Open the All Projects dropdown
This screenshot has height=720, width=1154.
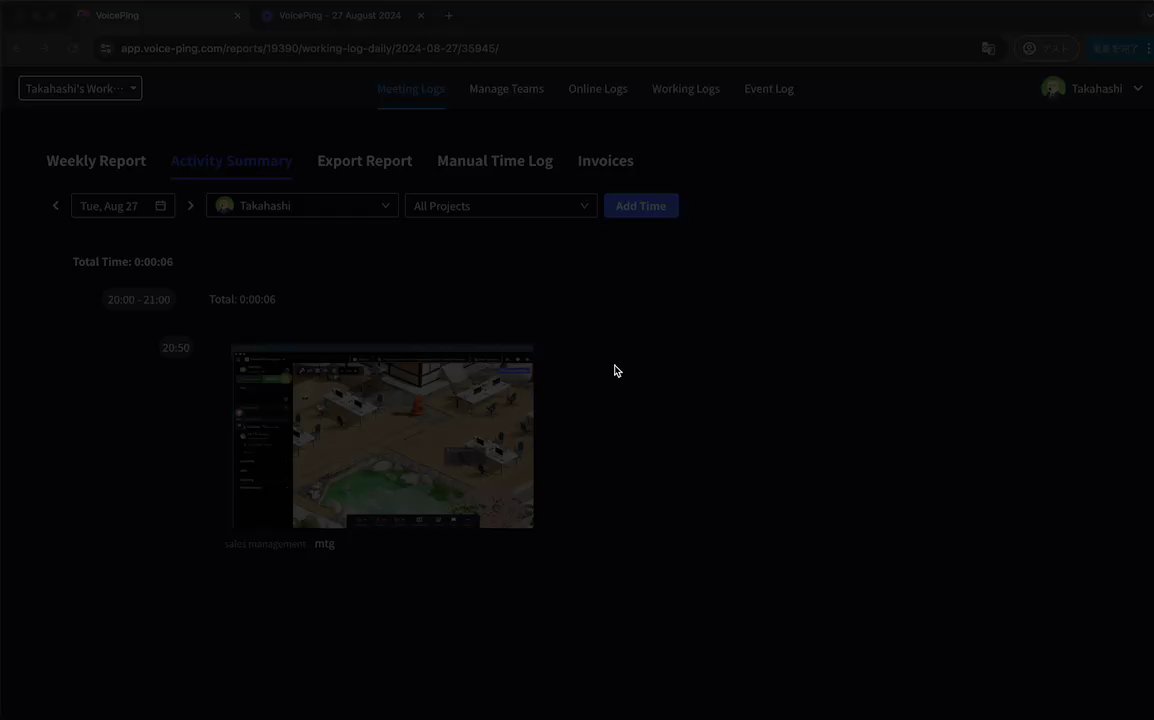tap(500, 205)
